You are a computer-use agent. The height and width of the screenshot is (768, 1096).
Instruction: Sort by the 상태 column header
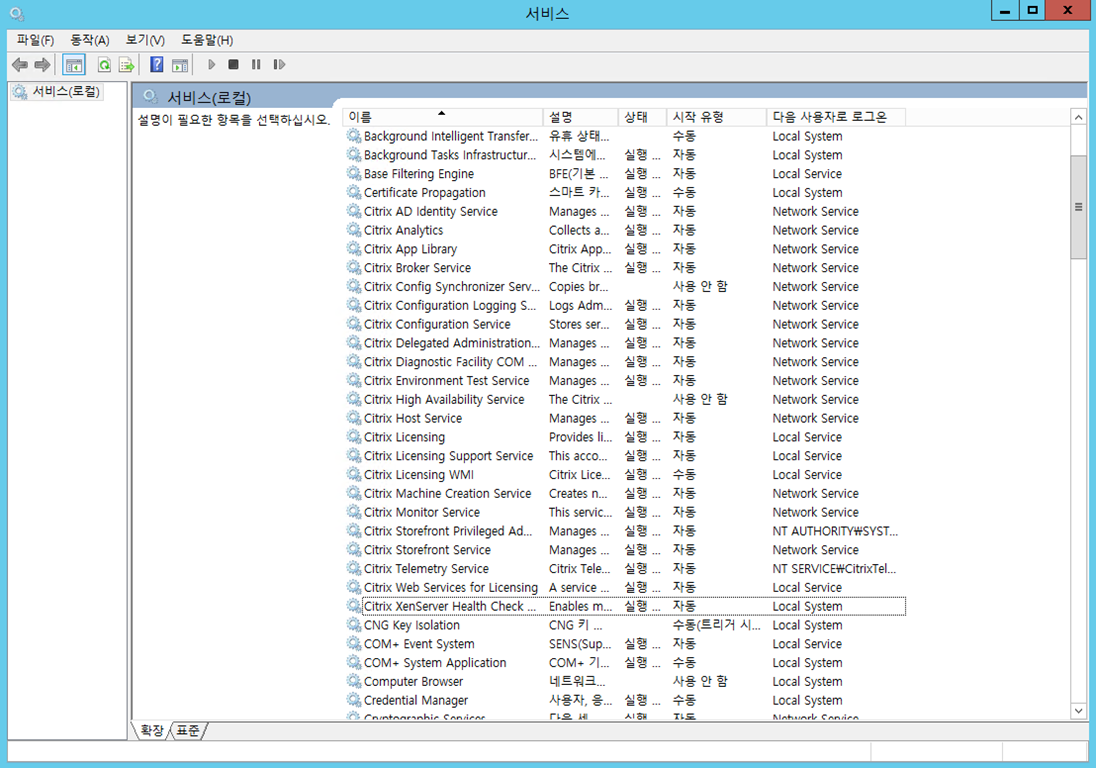click(642, 117)
